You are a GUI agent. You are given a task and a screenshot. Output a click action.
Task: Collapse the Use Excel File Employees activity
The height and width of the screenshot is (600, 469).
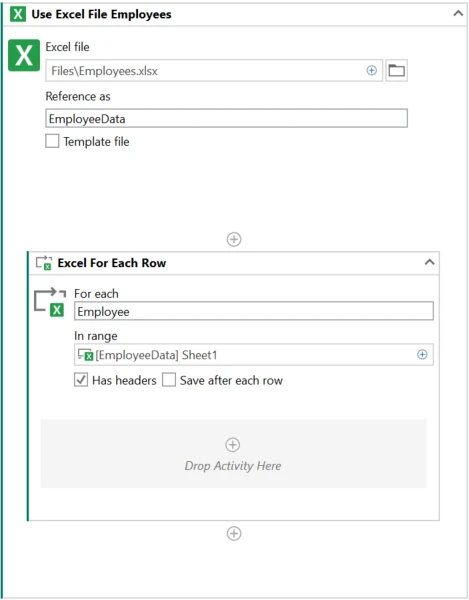458,14
